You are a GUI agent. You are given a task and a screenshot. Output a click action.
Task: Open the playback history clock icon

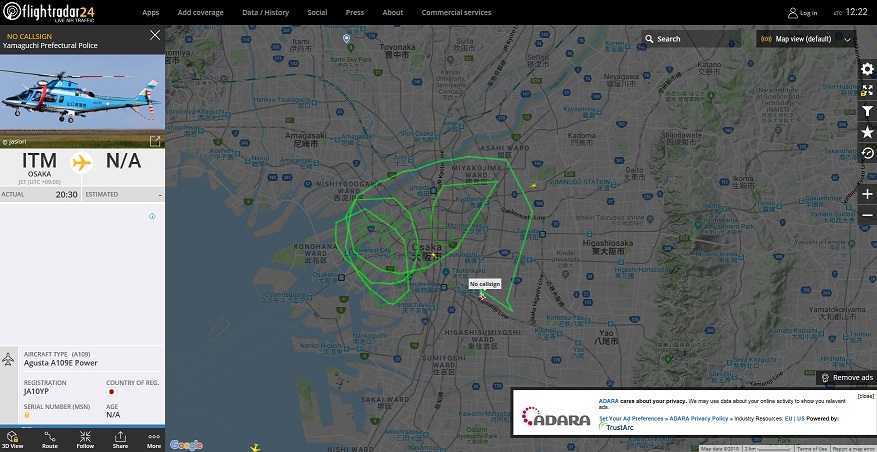point(867,153)
